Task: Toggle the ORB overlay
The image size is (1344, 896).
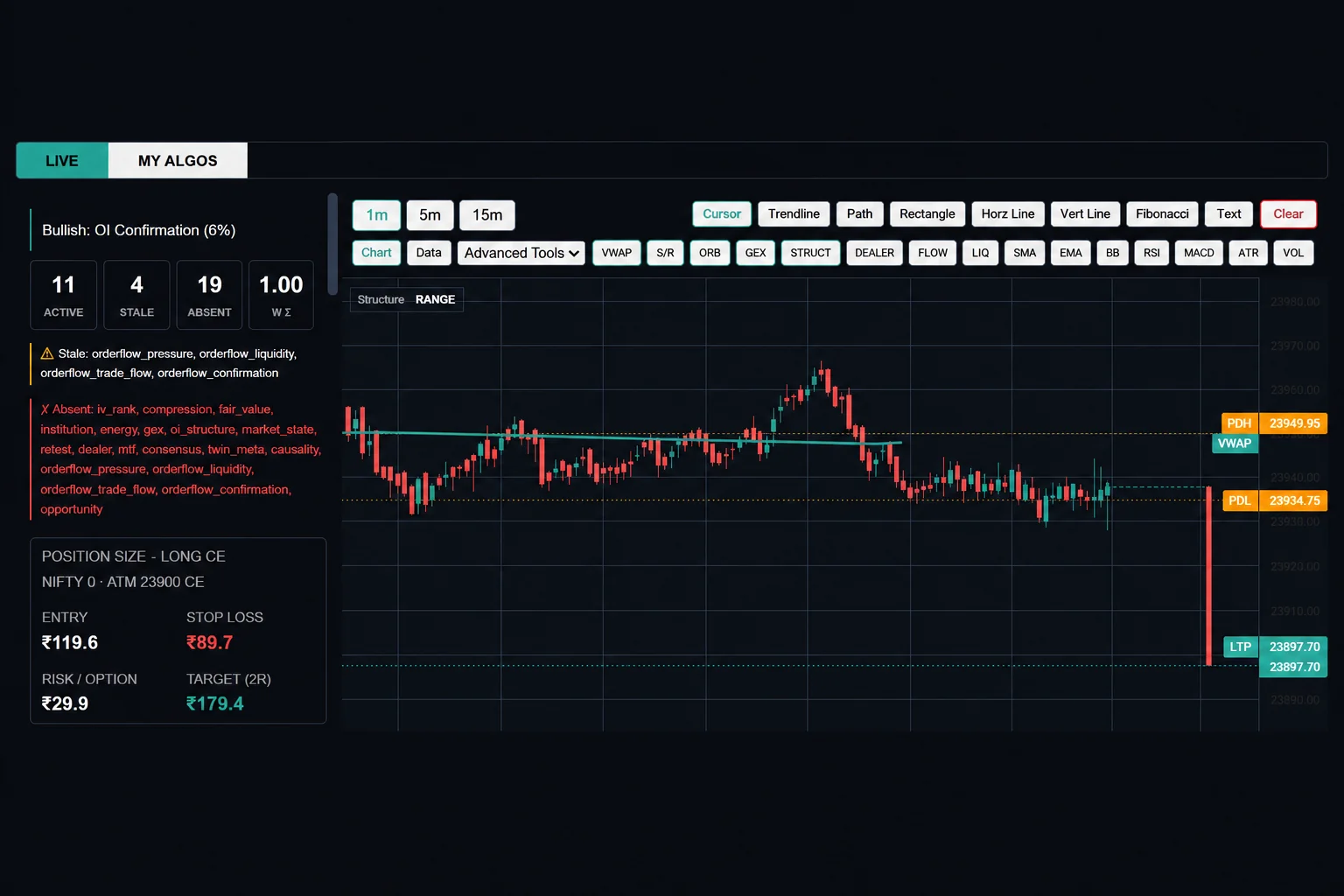Action: click(x=710, y=253)
